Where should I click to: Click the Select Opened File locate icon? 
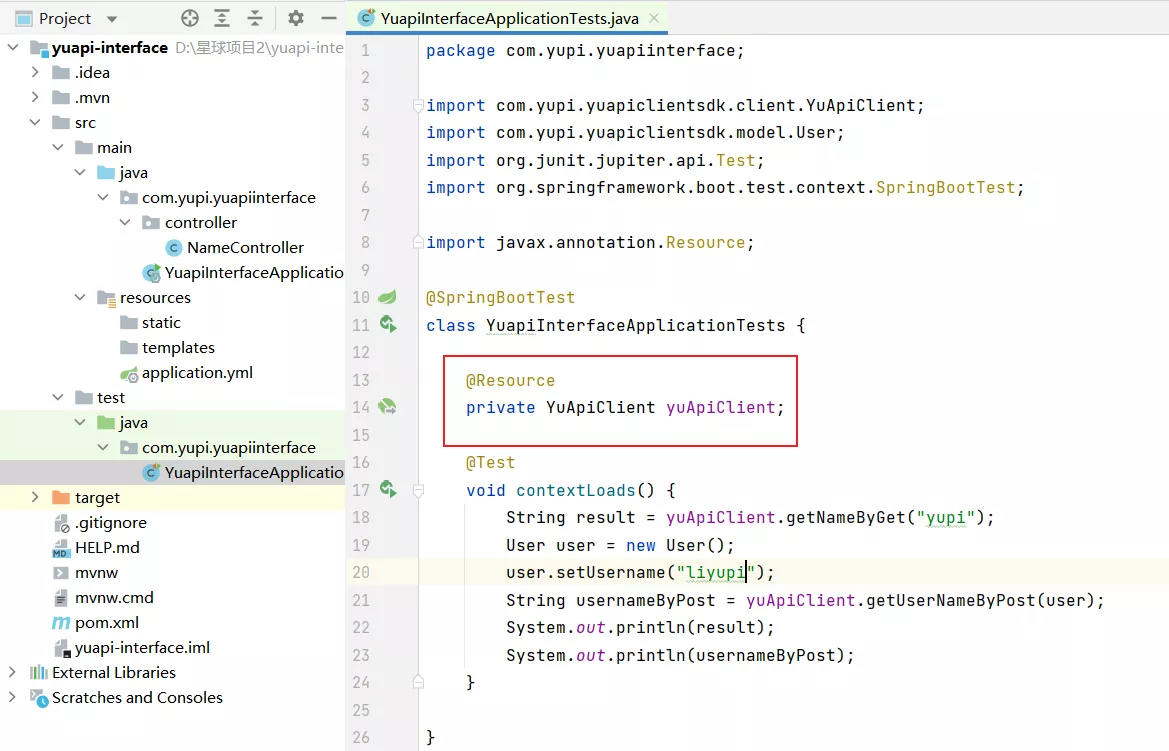coord(190,19)
